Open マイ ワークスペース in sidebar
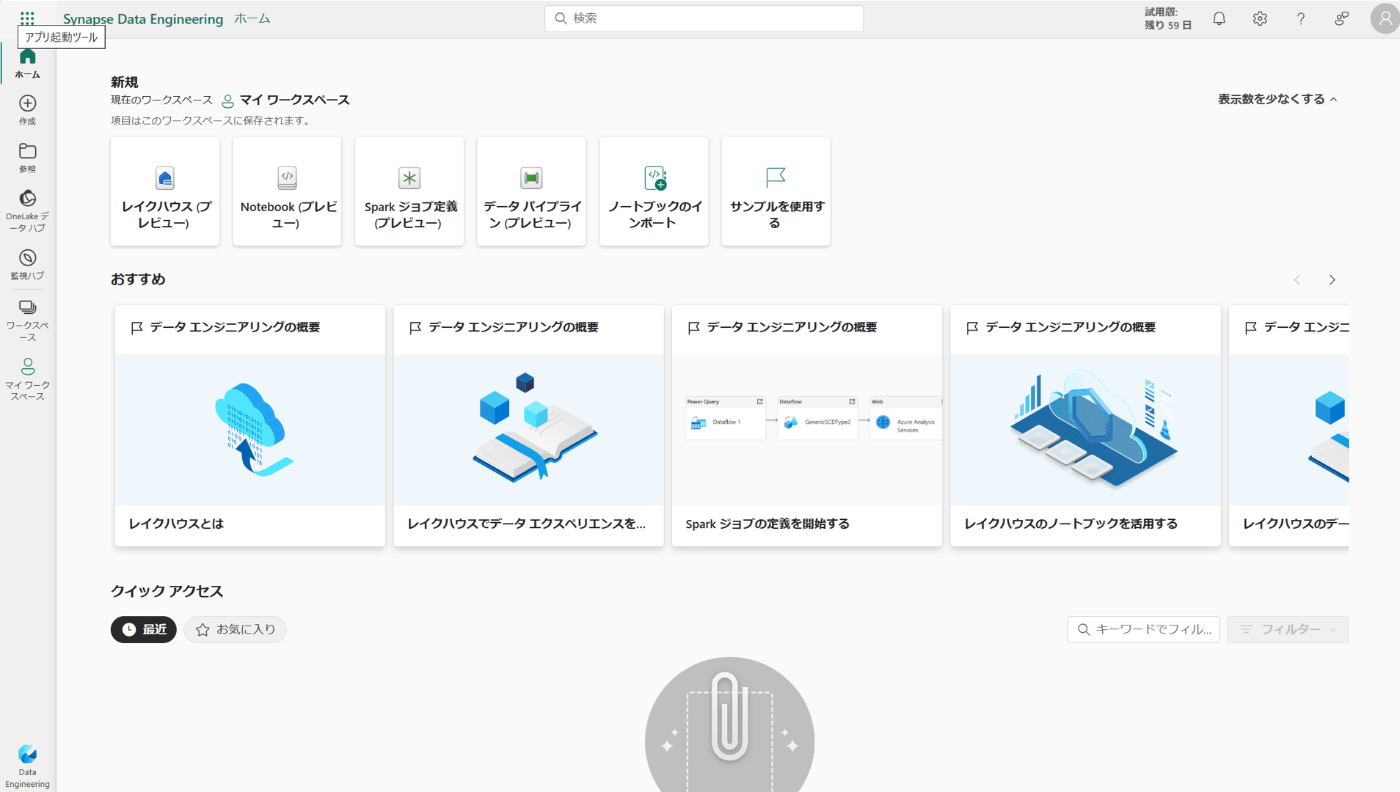Viewport: 1400px width, 792px height. (28, 379)
